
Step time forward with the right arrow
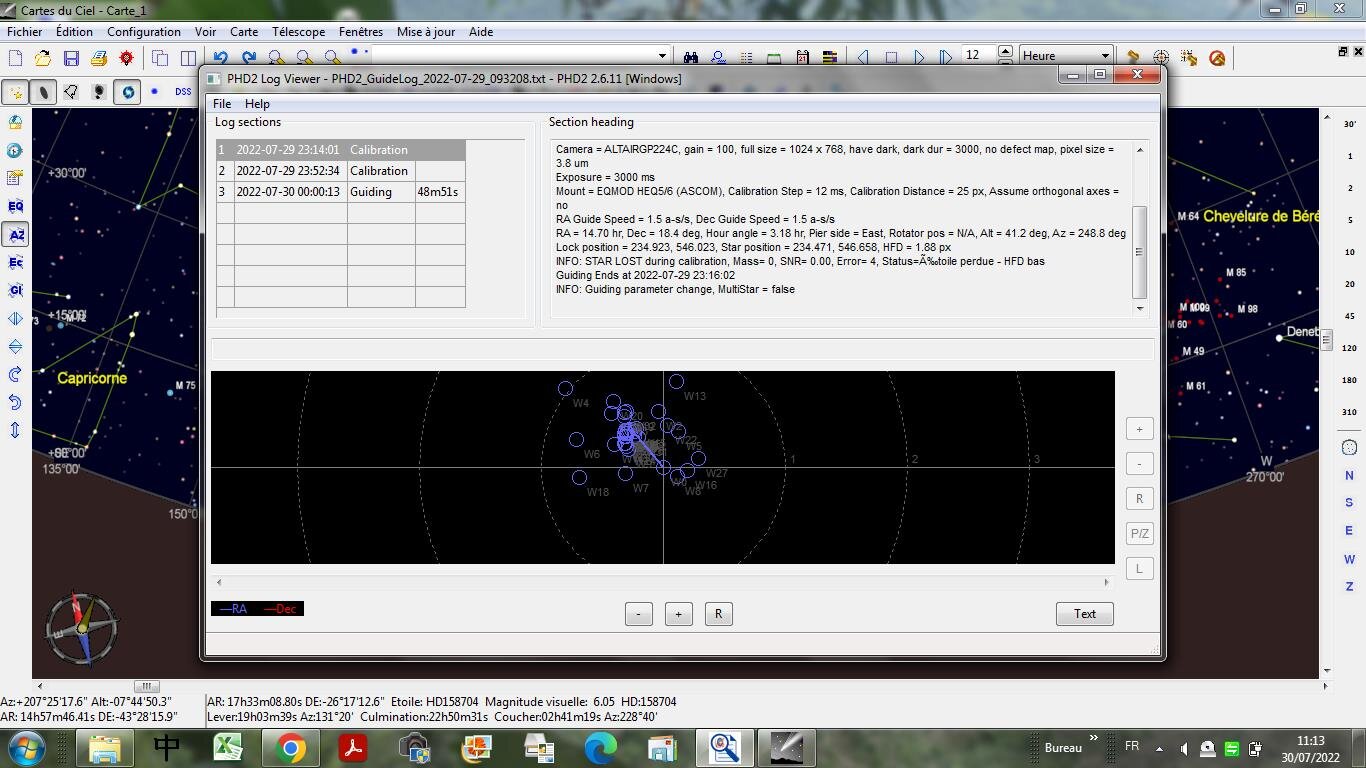click(x=919, y=57)
